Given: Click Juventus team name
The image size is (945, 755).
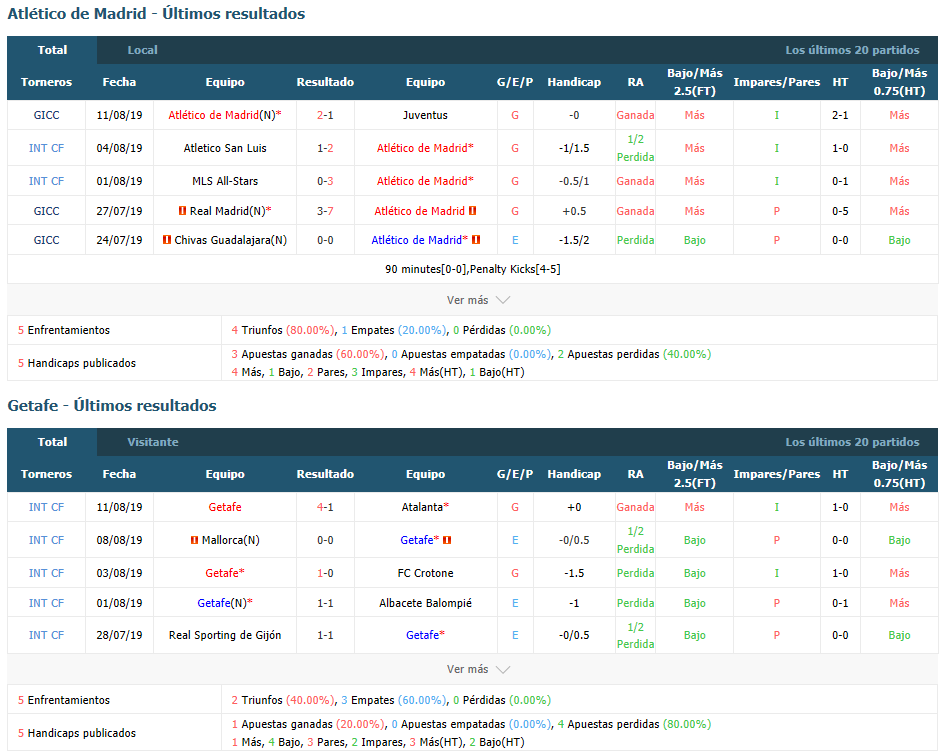Looking at the screenshot, I should point(425,115).
